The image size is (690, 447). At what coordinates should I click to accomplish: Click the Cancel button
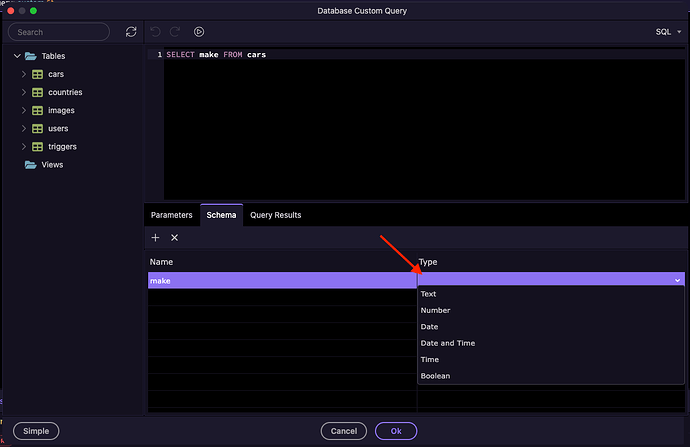coord(344,431)
